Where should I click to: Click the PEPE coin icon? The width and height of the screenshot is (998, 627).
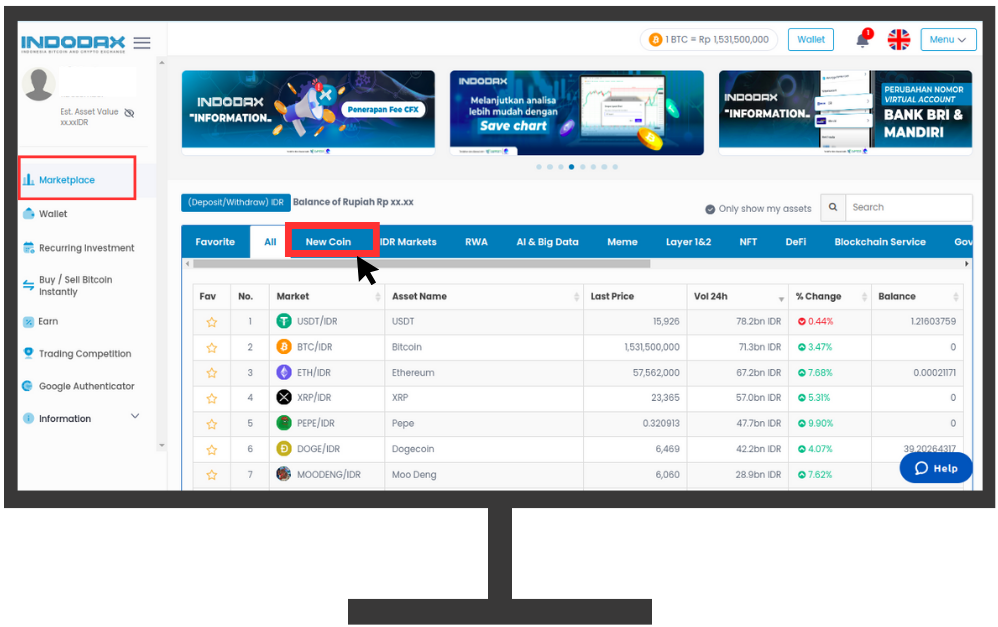(x=284, y=423)
